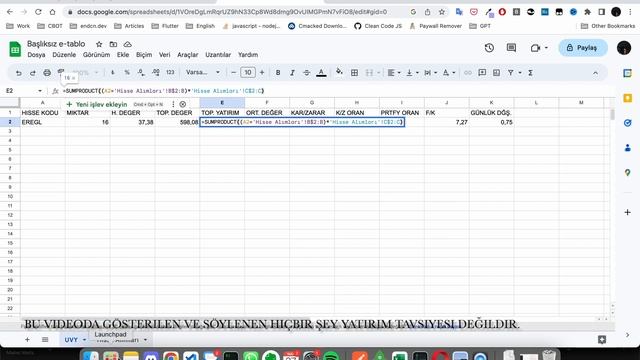
Task: Print the spreadsheet via the printer icon
Action: [x=47, y=73]
